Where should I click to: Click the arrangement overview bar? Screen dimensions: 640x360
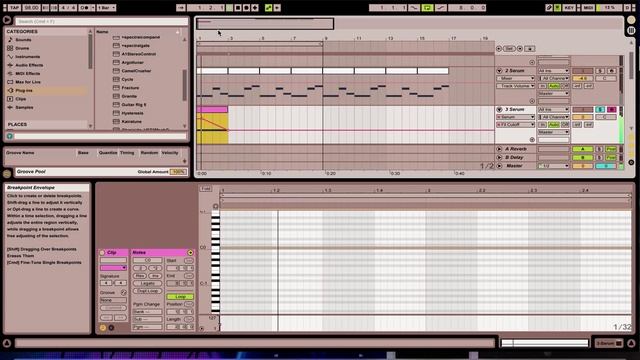[409, 24]
